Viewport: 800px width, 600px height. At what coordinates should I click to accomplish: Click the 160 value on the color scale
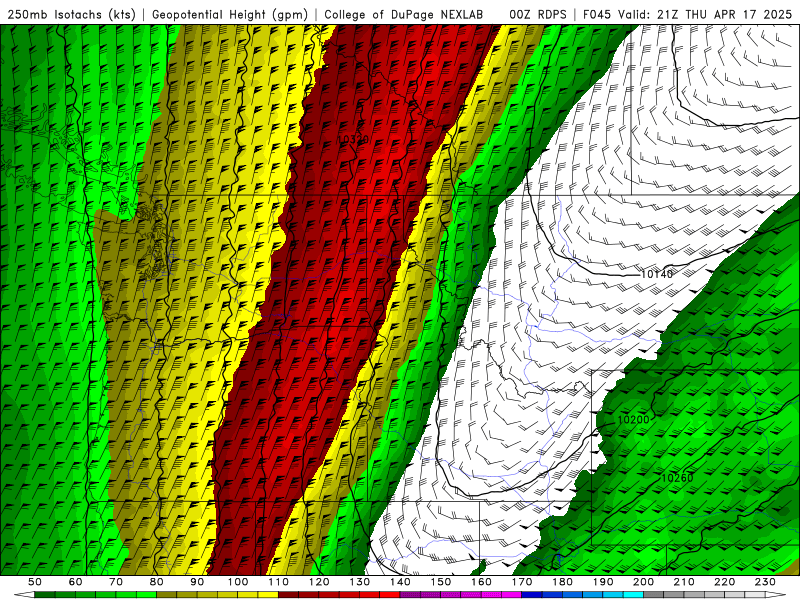coord(481,582)
